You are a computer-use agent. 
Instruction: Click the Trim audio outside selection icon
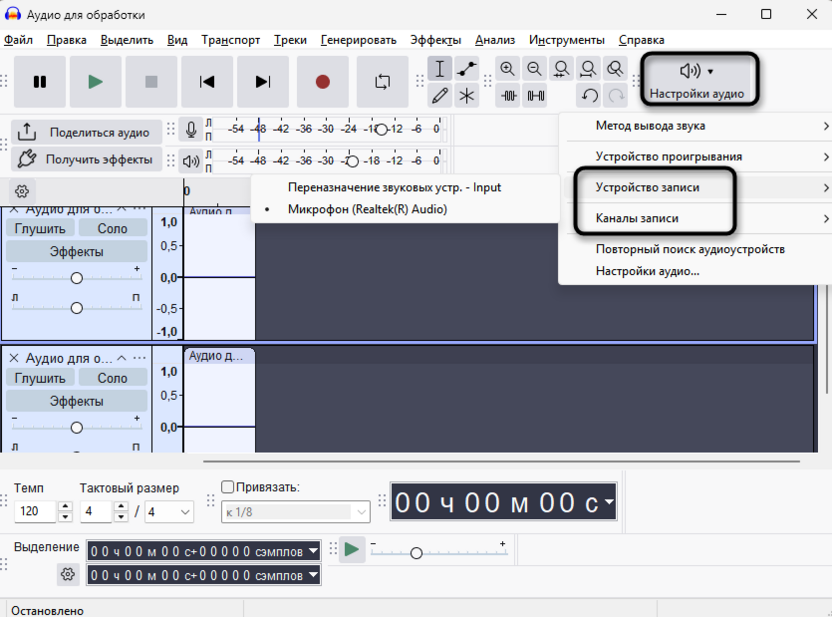pyautogui.click(x=508, y=96)
